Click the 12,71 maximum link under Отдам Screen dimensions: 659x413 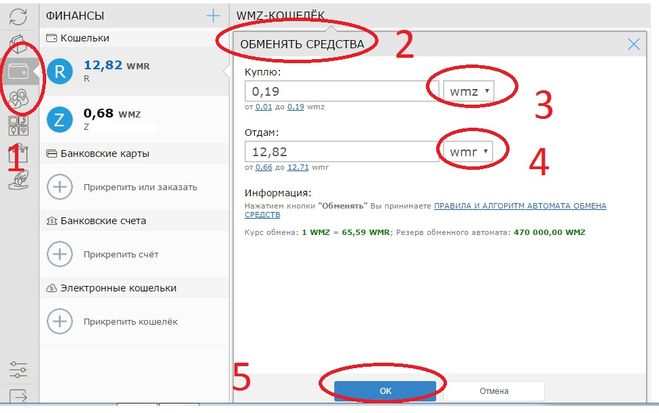pos(297,169)
